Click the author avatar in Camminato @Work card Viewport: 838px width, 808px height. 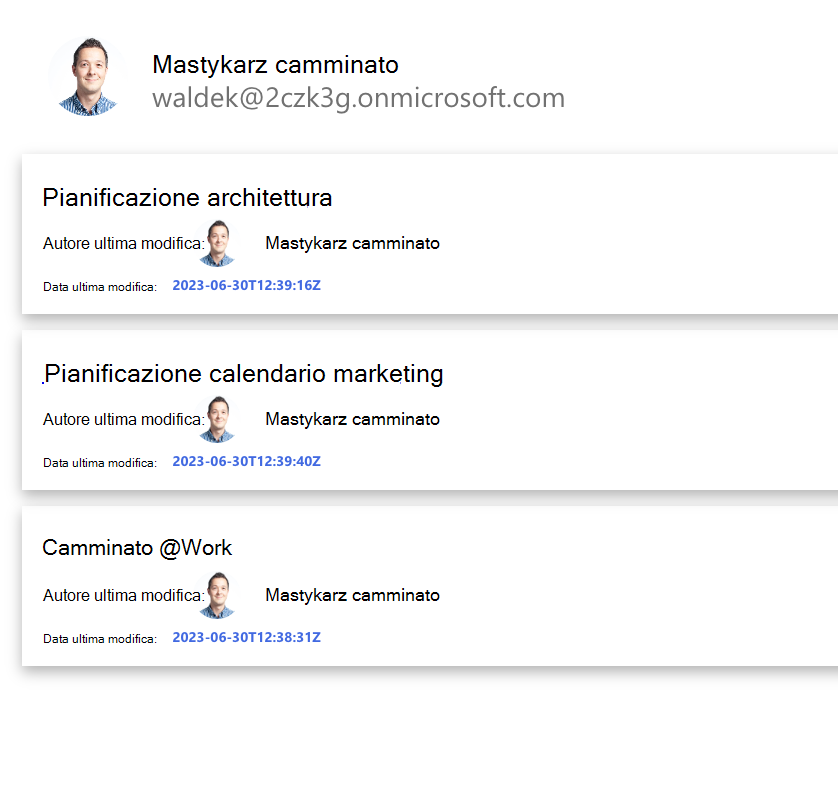(218, 595)
